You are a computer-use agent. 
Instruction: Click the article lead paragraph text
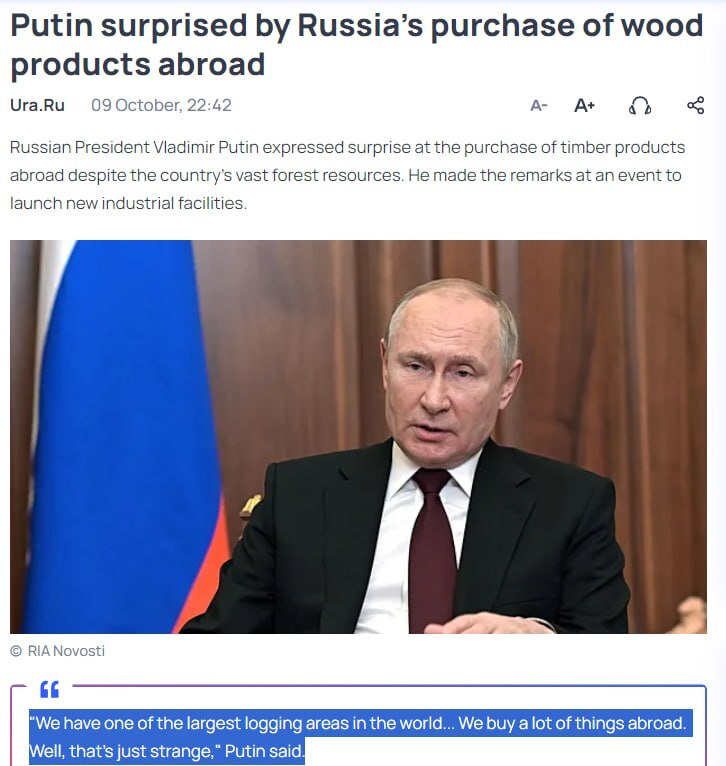(347, 175)
